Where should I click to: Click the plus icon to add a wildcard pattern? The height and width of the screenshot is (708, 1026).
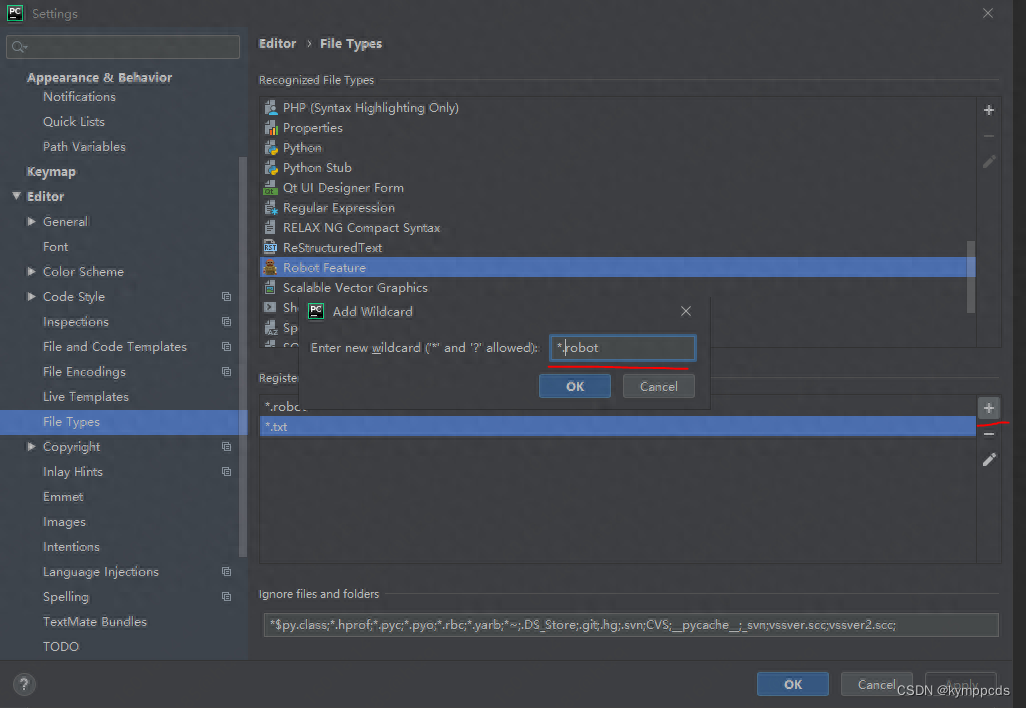[988, 408]
